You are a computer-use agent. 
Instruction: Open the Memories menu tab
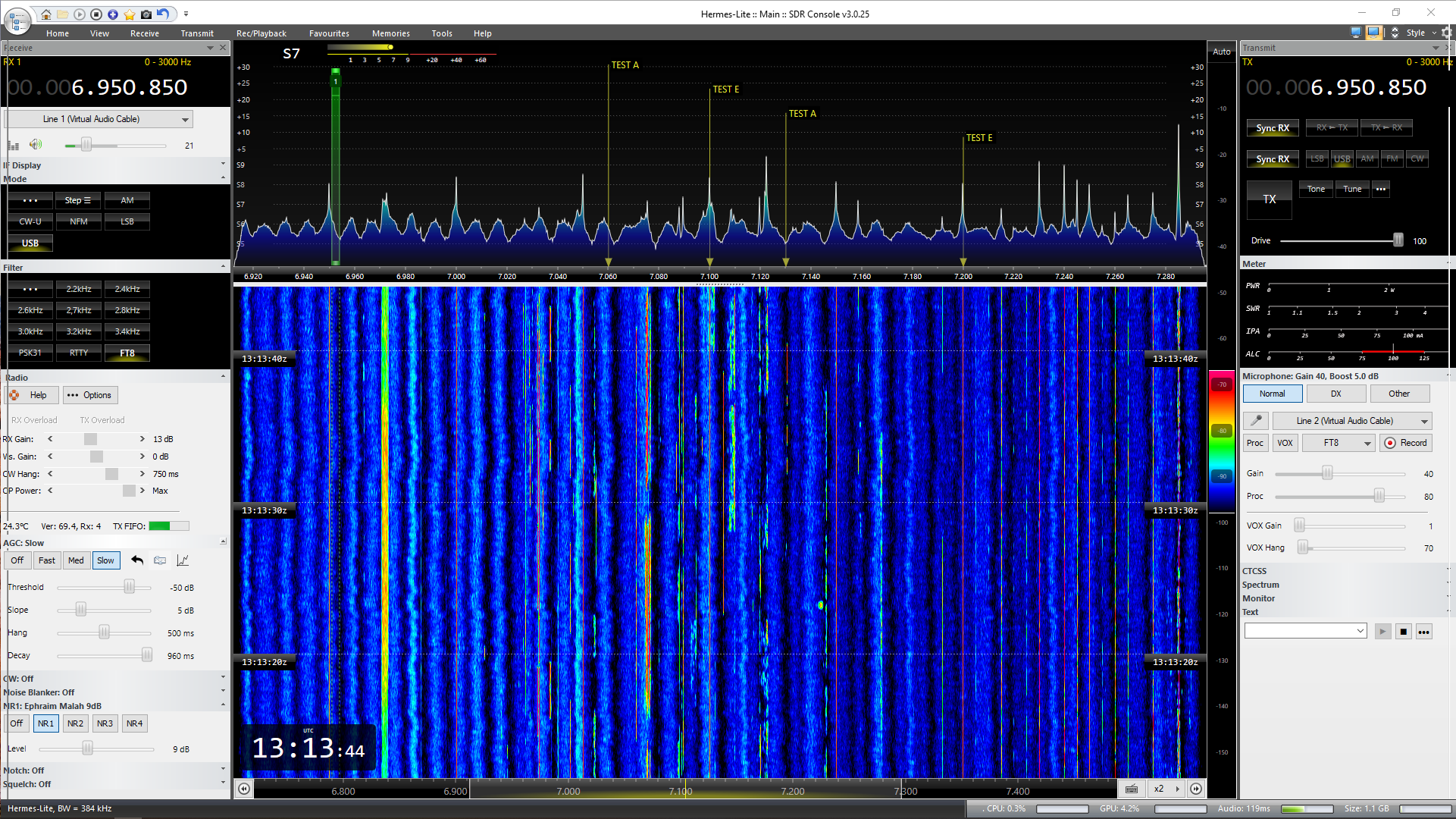[x=390, y=33]
